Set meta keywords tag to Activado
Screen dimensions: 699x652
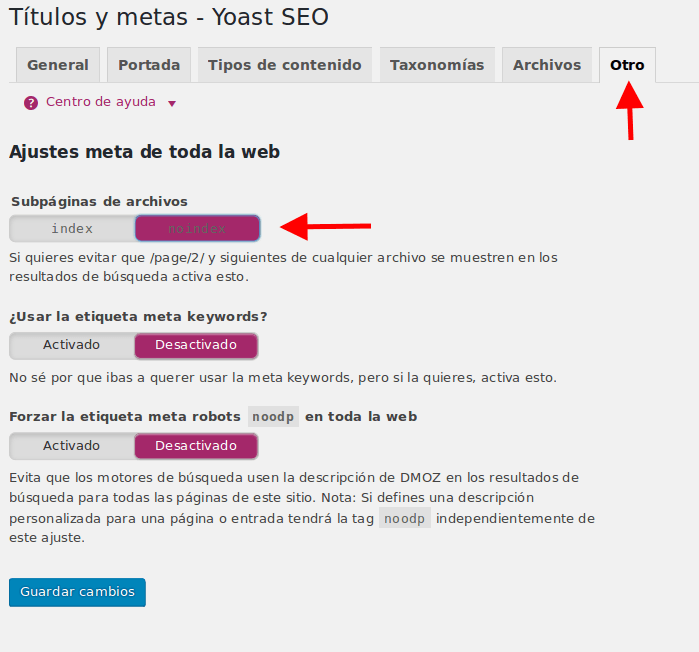tap(72, 345)
